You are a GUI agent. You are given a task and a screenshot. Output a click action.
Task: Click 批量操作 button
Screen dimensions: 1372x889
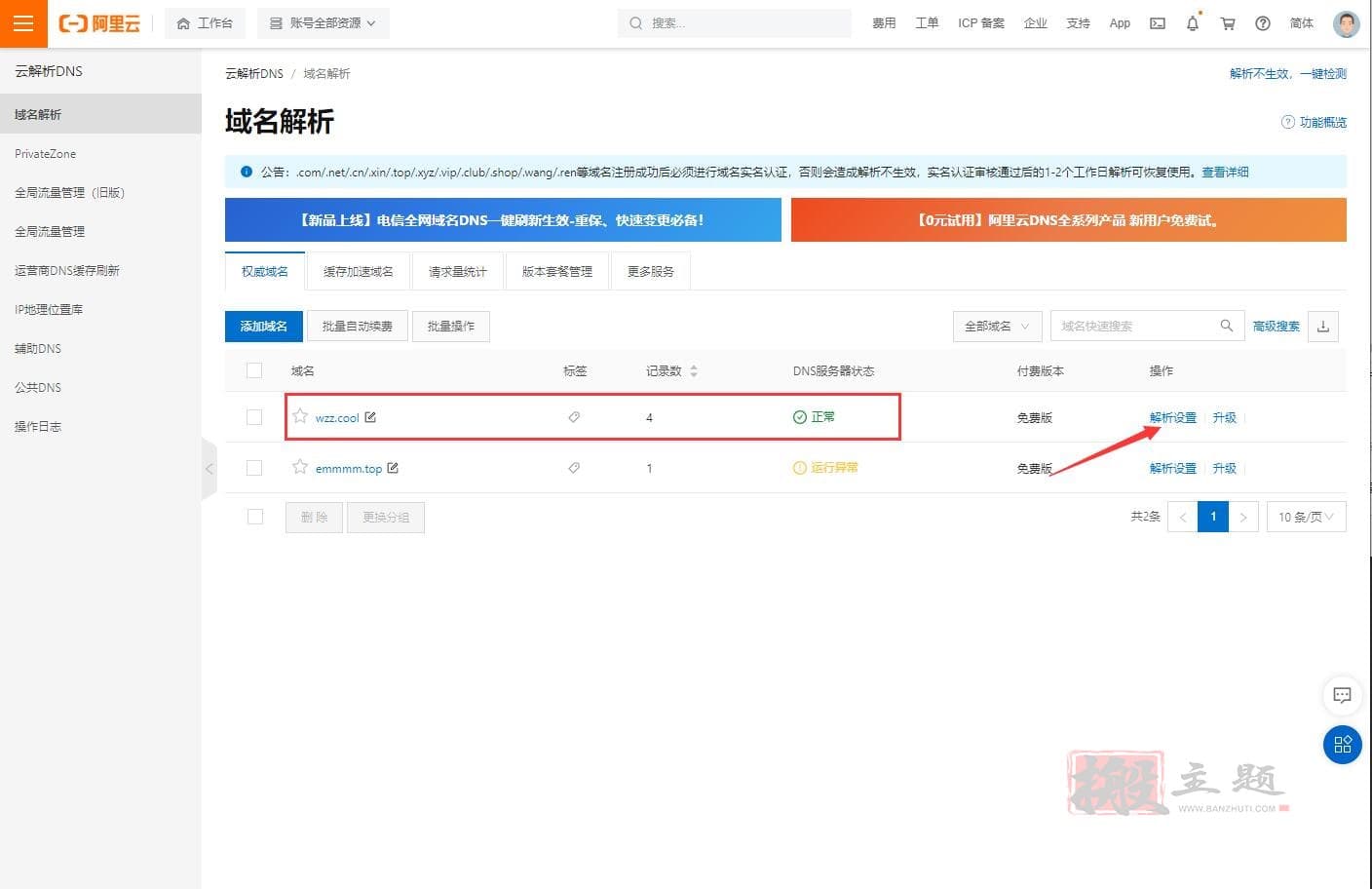click(450, 327)
